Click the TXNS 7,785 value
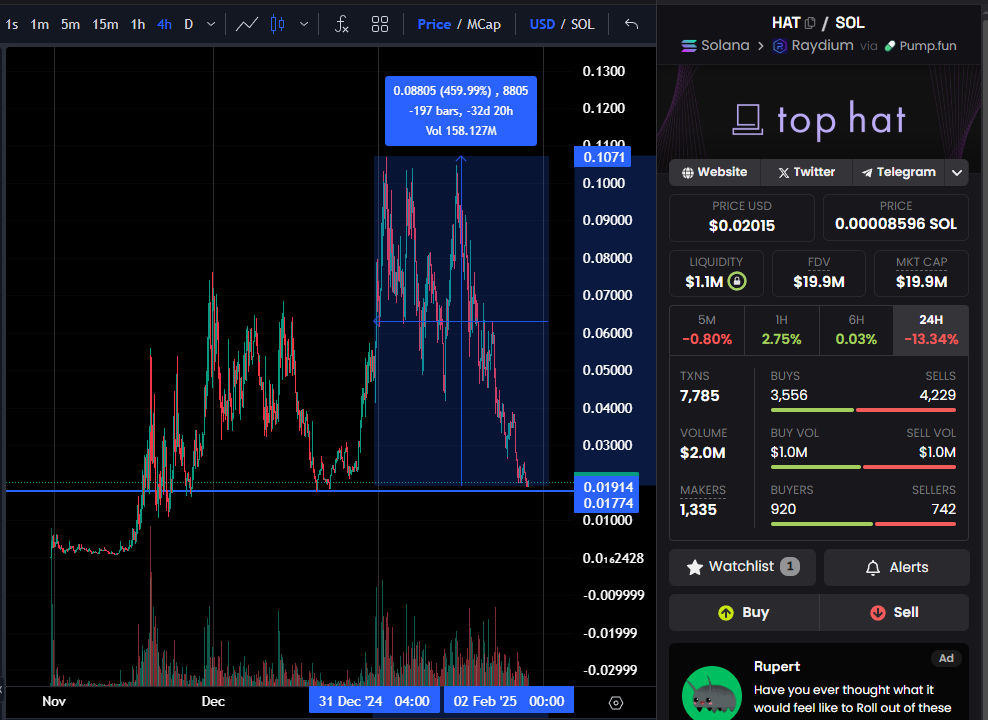The image size is (988, 720). [699, 396]
